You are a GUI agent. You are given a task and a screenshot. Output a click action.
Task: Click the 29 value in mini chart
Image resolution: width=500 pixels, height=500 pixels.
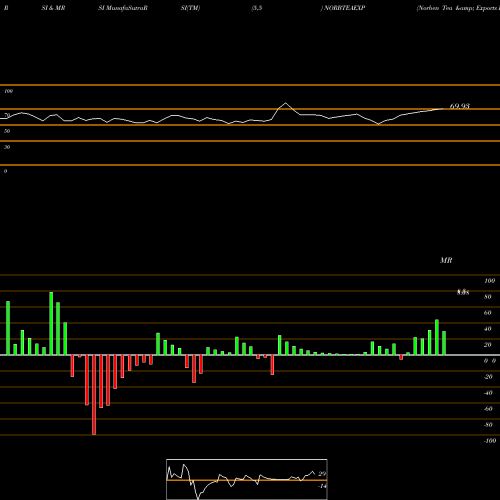click(322, 474)
